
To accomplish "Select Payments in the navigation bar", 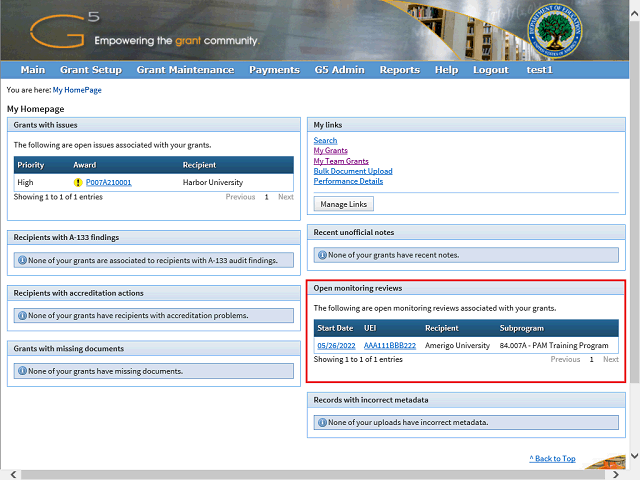I will [274, 70].
